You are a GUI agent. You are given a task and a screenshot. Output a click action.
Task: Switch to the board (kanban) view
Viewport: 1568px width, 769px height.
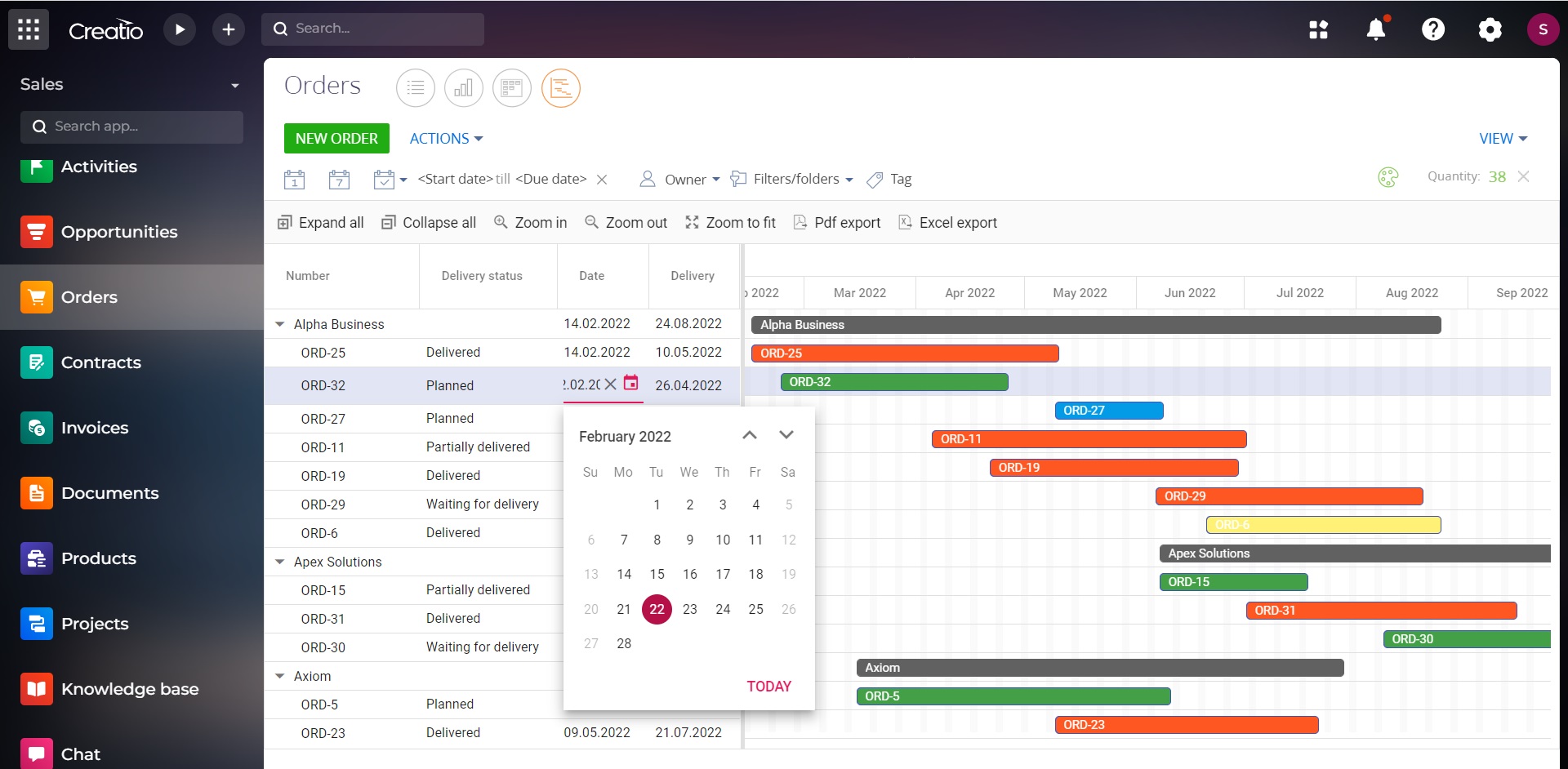coord(511,87)
